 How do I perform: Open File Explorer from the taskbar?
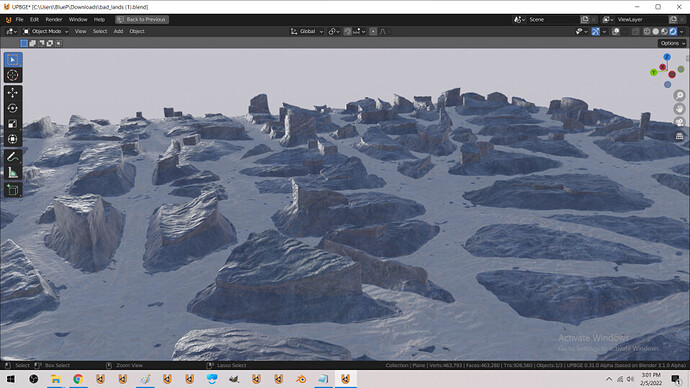pos(56,379)
